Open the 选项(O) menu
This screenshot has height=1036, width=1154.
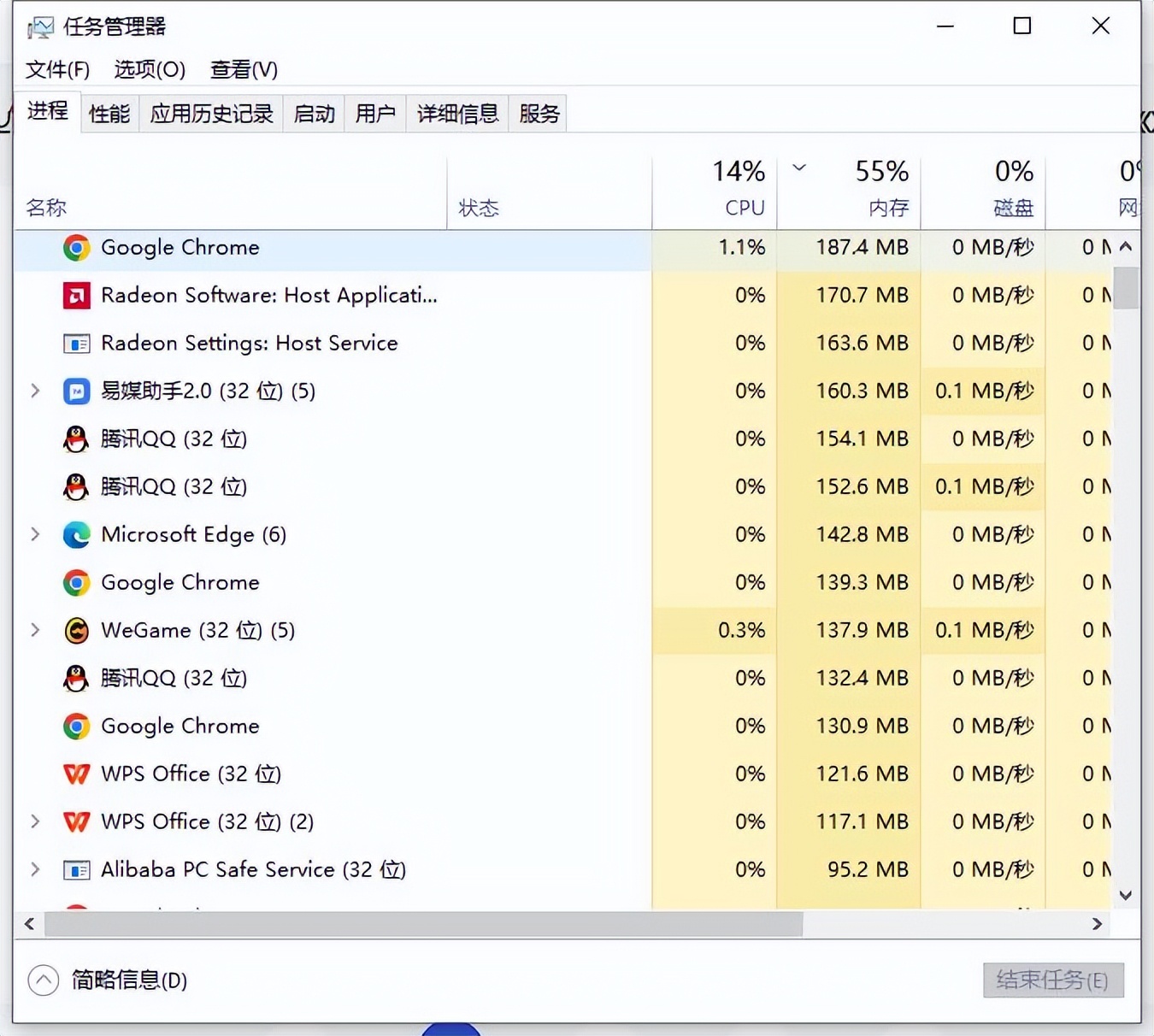coord(148,69)
